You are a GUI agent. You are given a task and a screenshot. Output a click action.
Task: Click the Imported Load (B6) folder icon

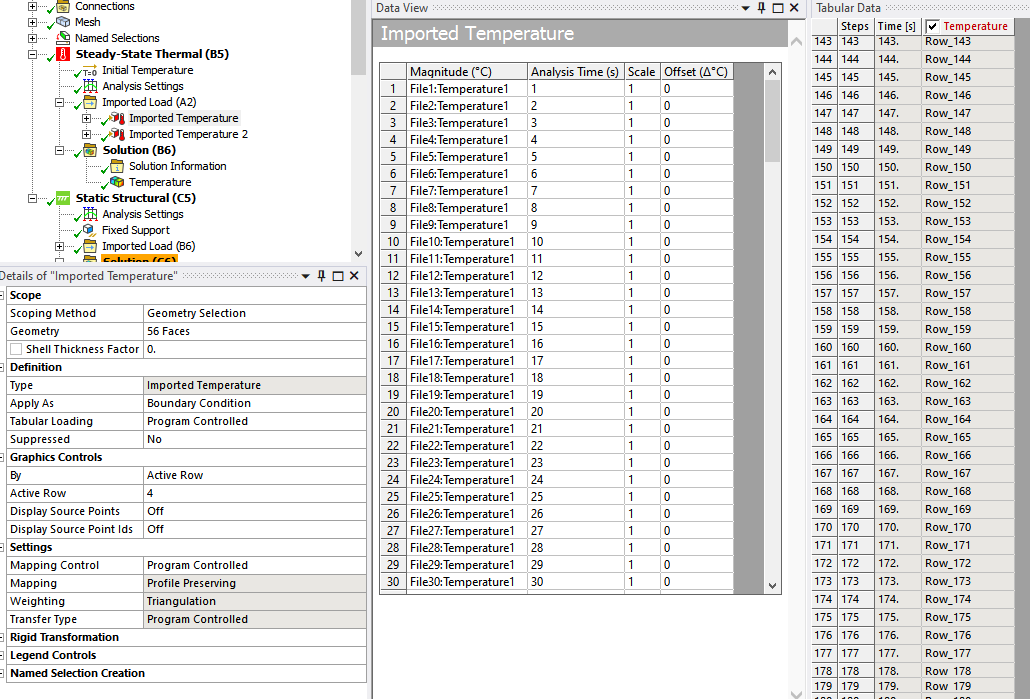pos(90,246)
